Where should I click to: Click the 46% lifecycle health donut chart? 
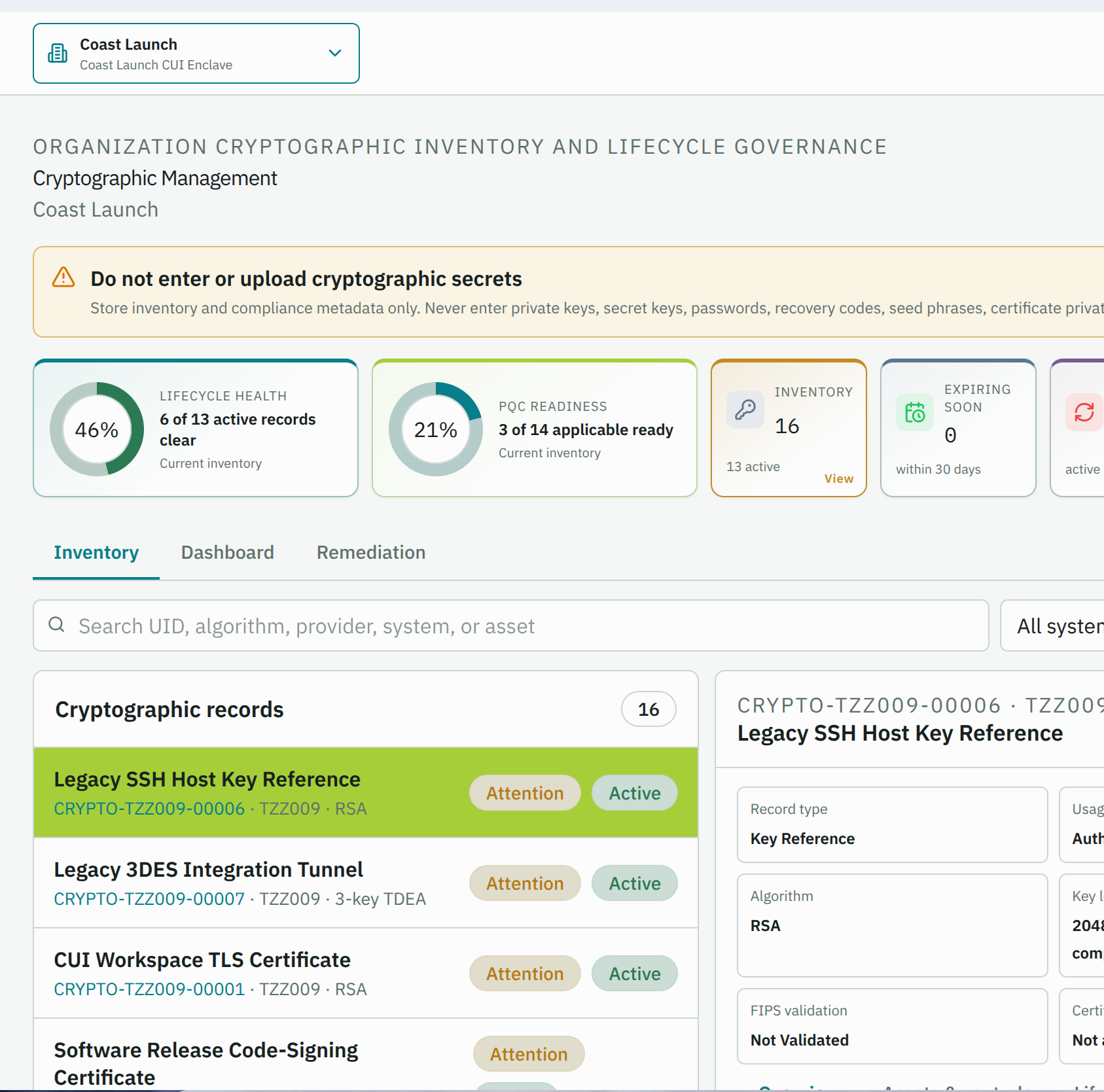coord(97,429)
